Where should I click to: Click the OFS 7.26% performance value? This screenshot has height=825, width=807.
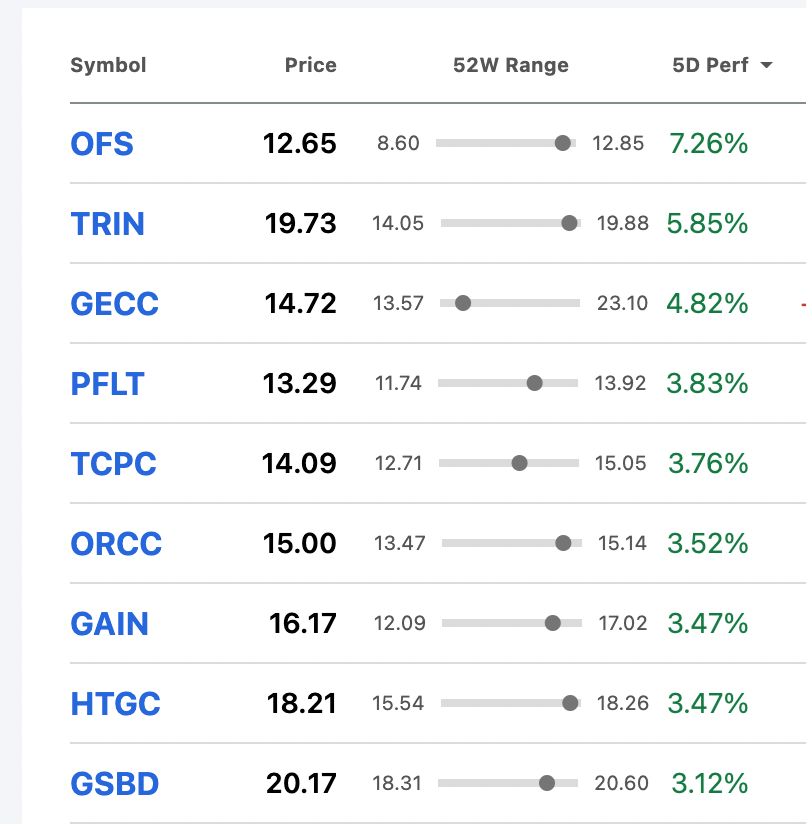[x=708, y=144]
